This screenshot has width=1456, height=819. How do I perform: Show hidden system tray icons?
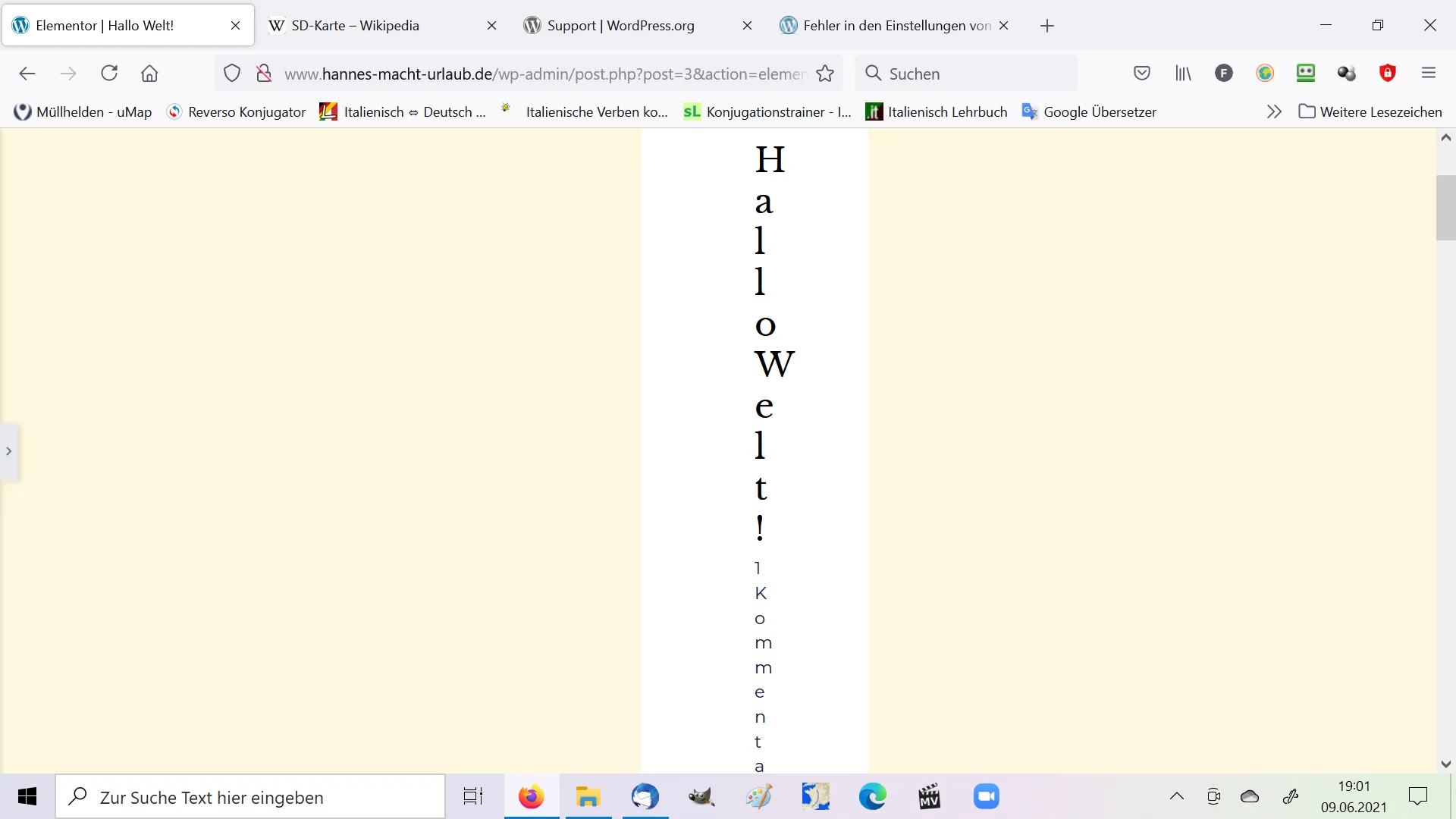(1177, 796)
